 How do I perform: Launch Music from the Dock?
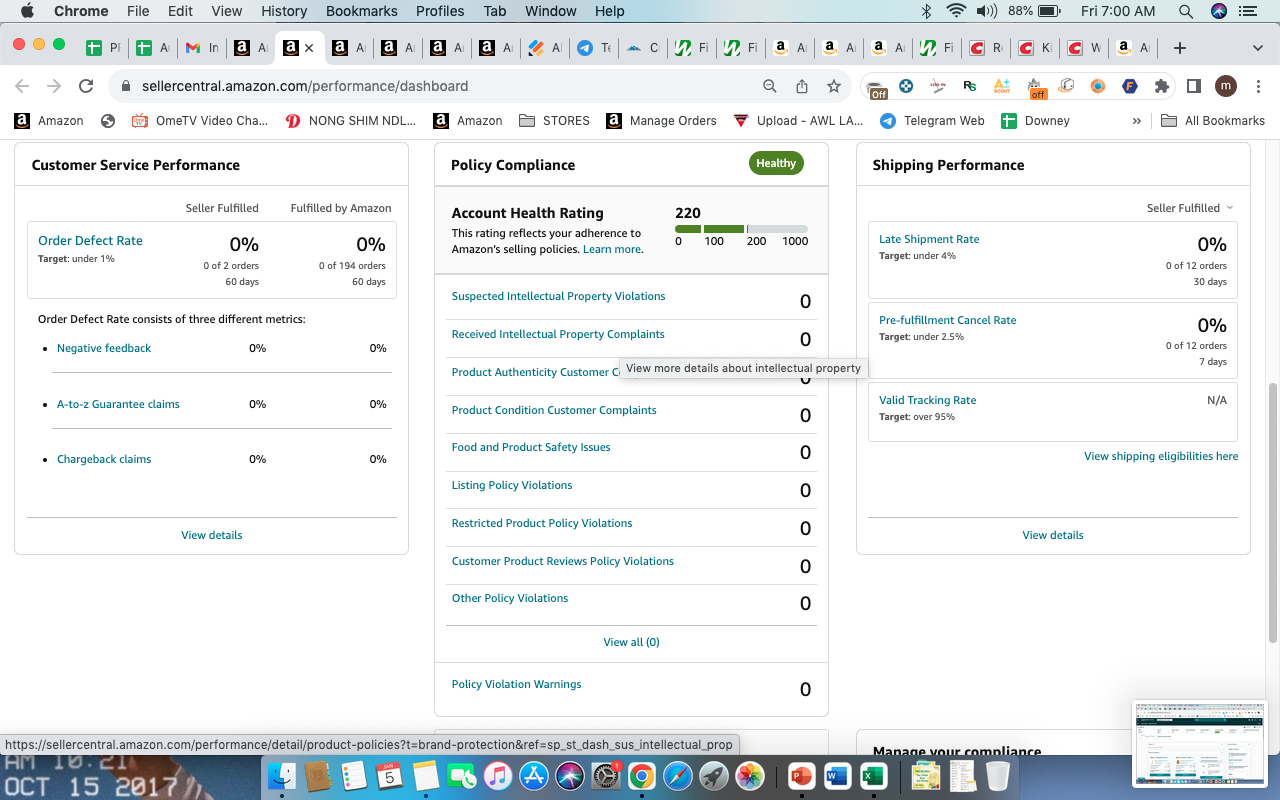(497, 775)
